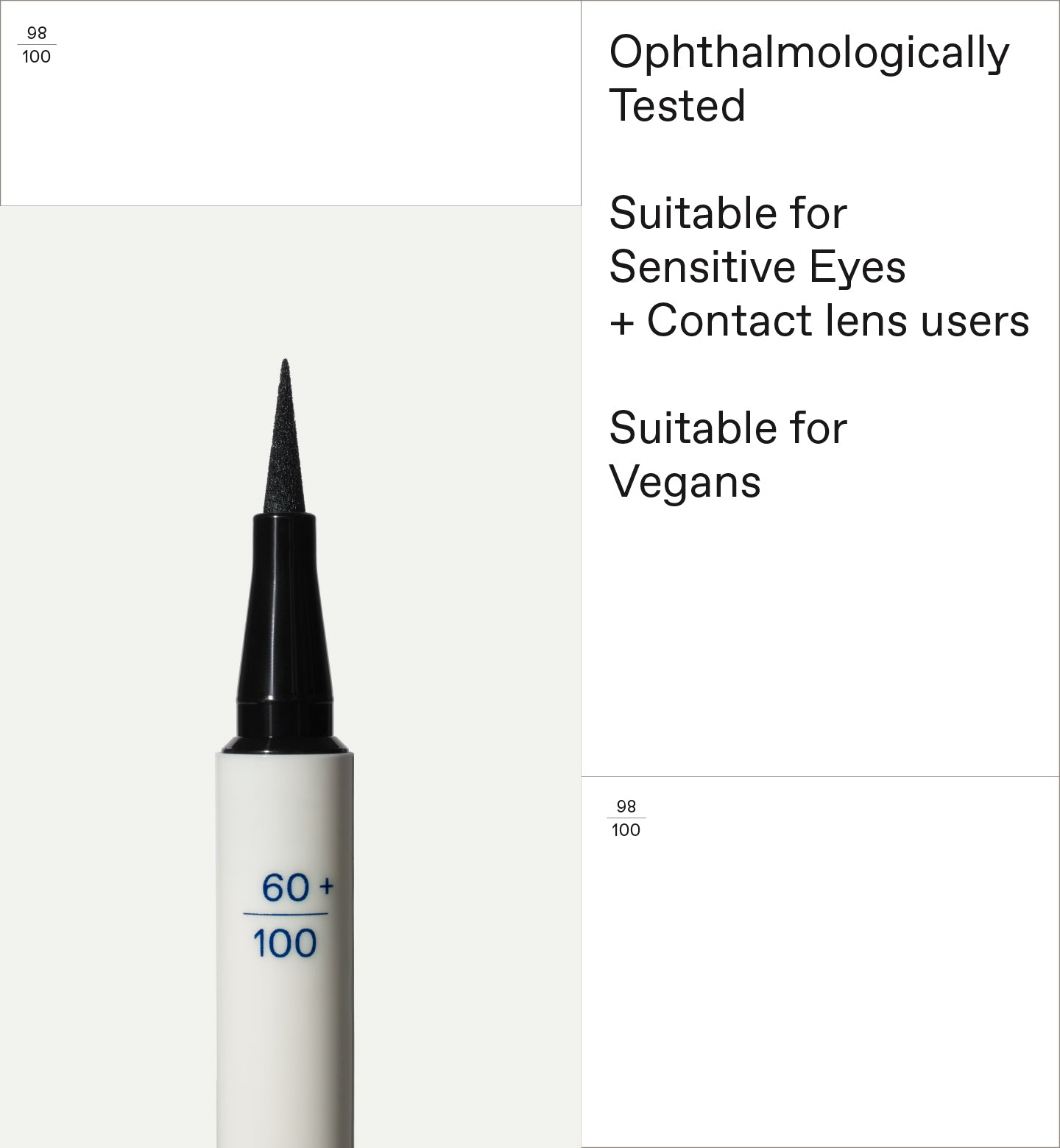Image resolution: width=1060 pixels, height=1148 pixels.
Task: Click the white pen barrel below the blue 100
Action: click(x=286, y=1045)
